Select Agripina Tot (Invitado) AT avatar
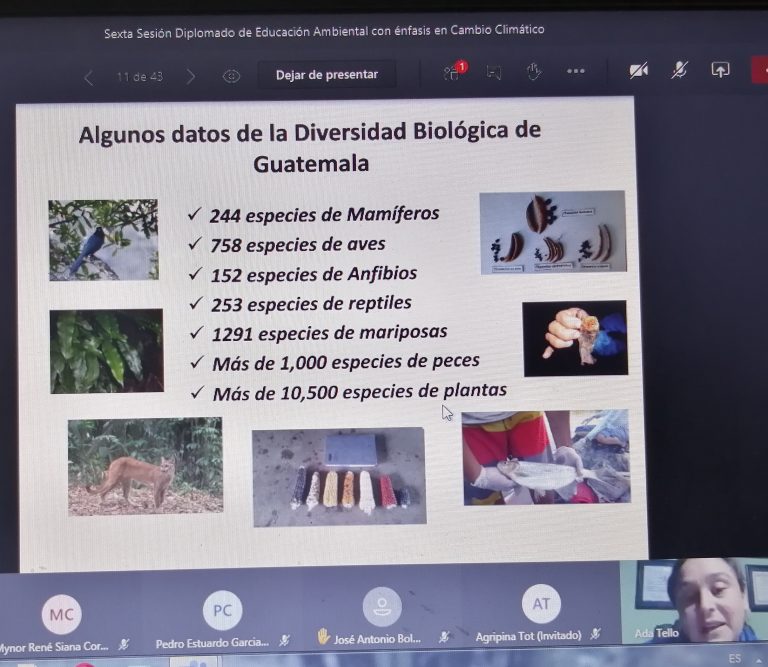 541,604
